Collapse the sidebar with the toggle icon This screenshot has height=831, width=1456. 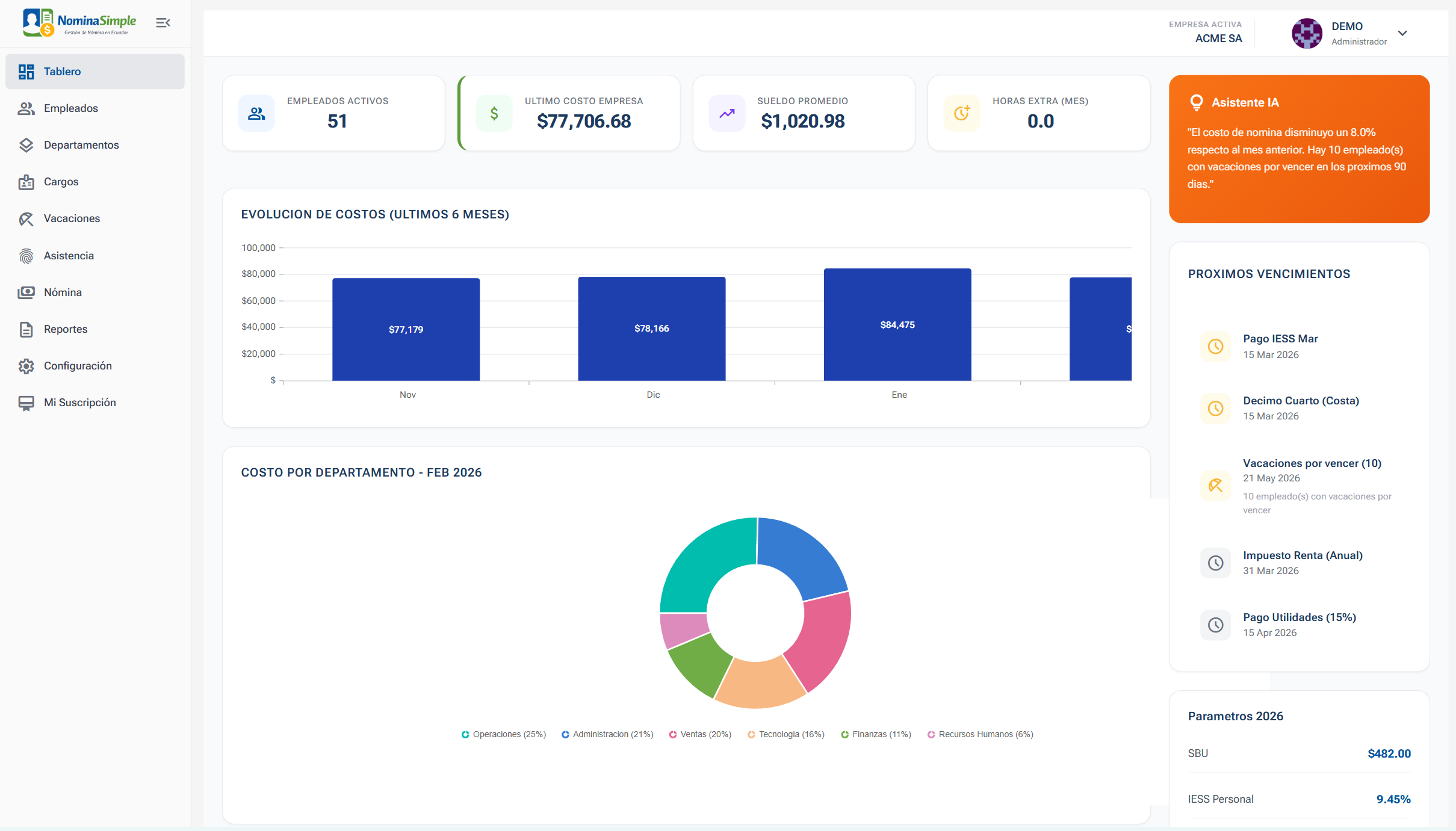(163, 22)
